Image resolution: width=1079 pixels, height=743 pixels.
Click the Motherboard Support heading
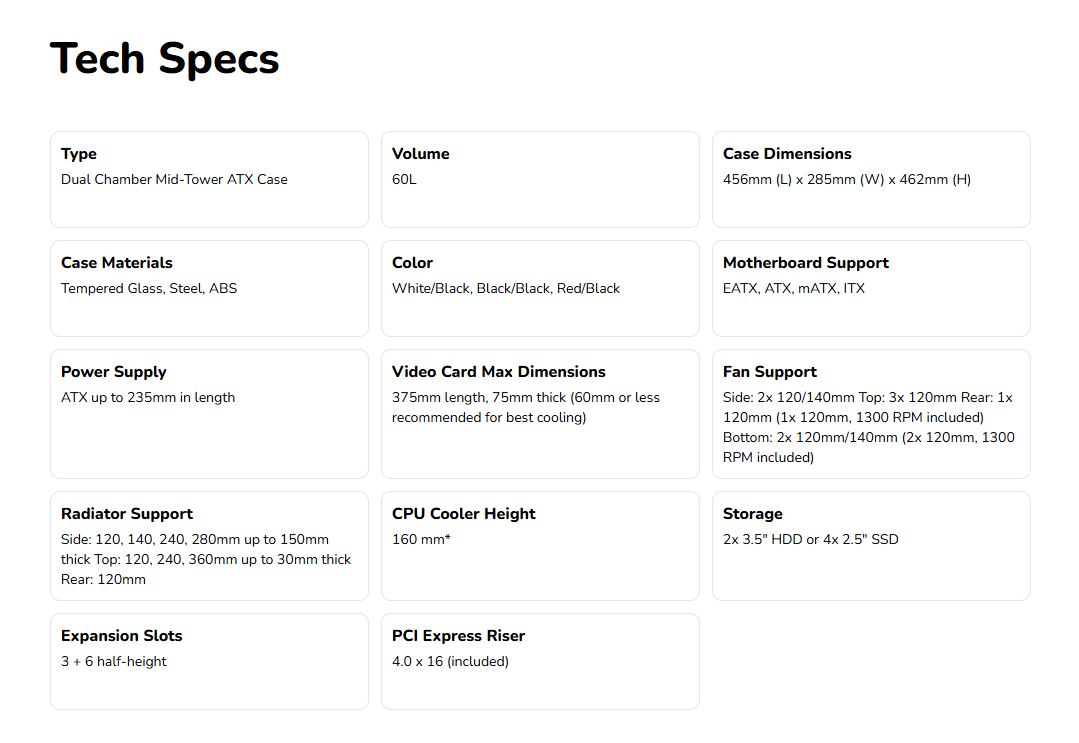point(805,263)
